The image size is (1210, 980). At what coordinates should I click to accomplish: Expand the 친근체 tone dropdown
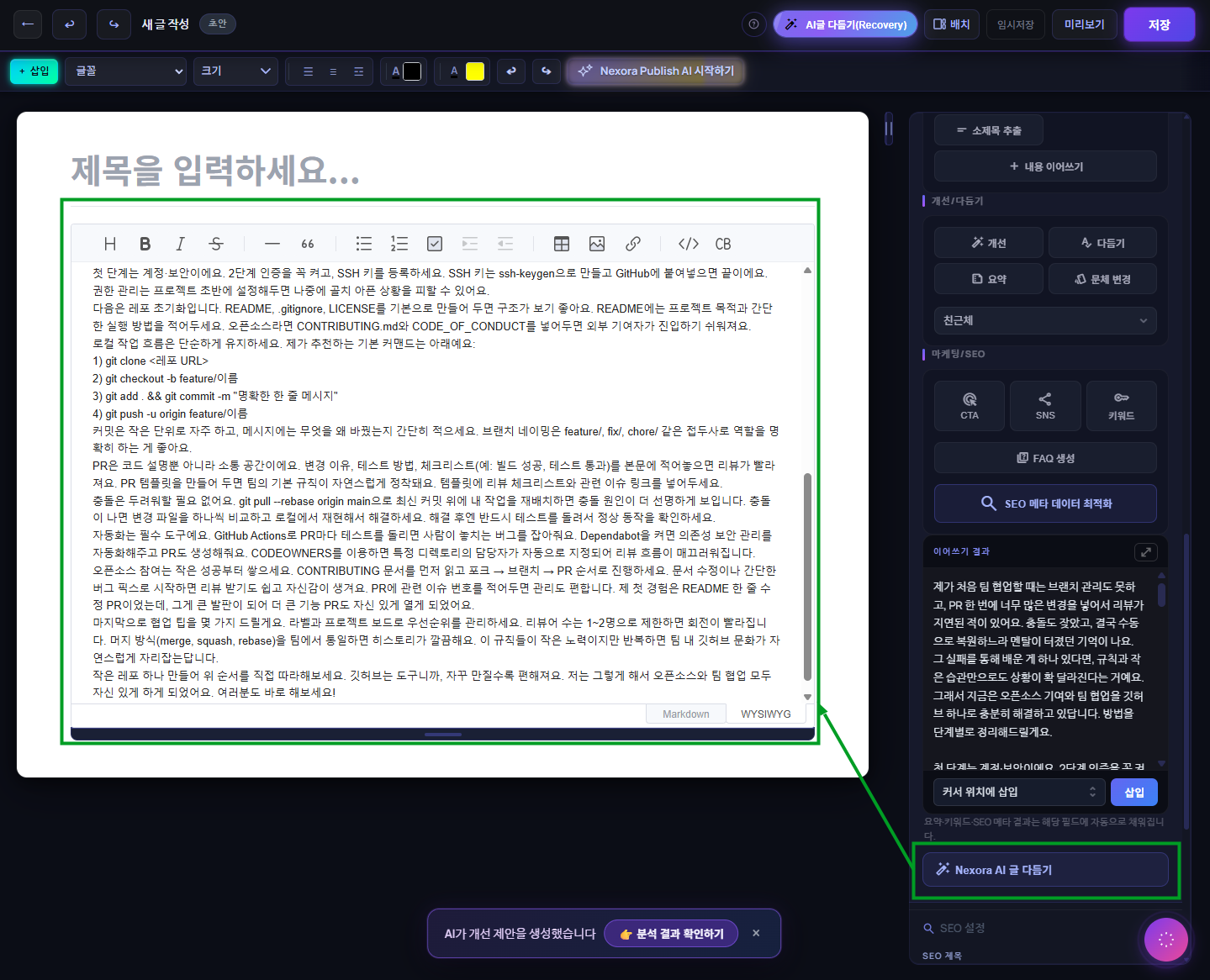tap(1045, 320)
